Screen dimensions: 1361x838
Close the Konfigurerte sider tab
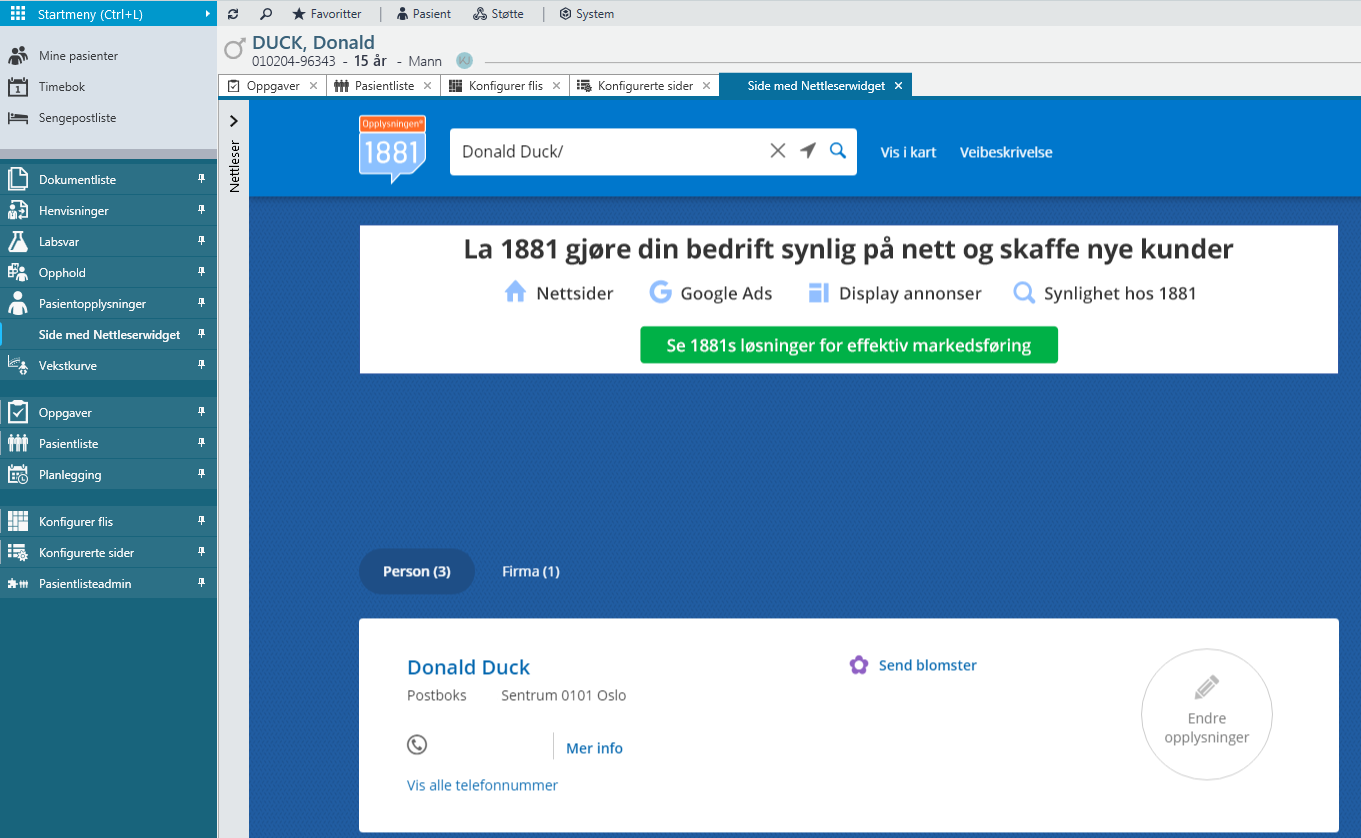point(706,86)
